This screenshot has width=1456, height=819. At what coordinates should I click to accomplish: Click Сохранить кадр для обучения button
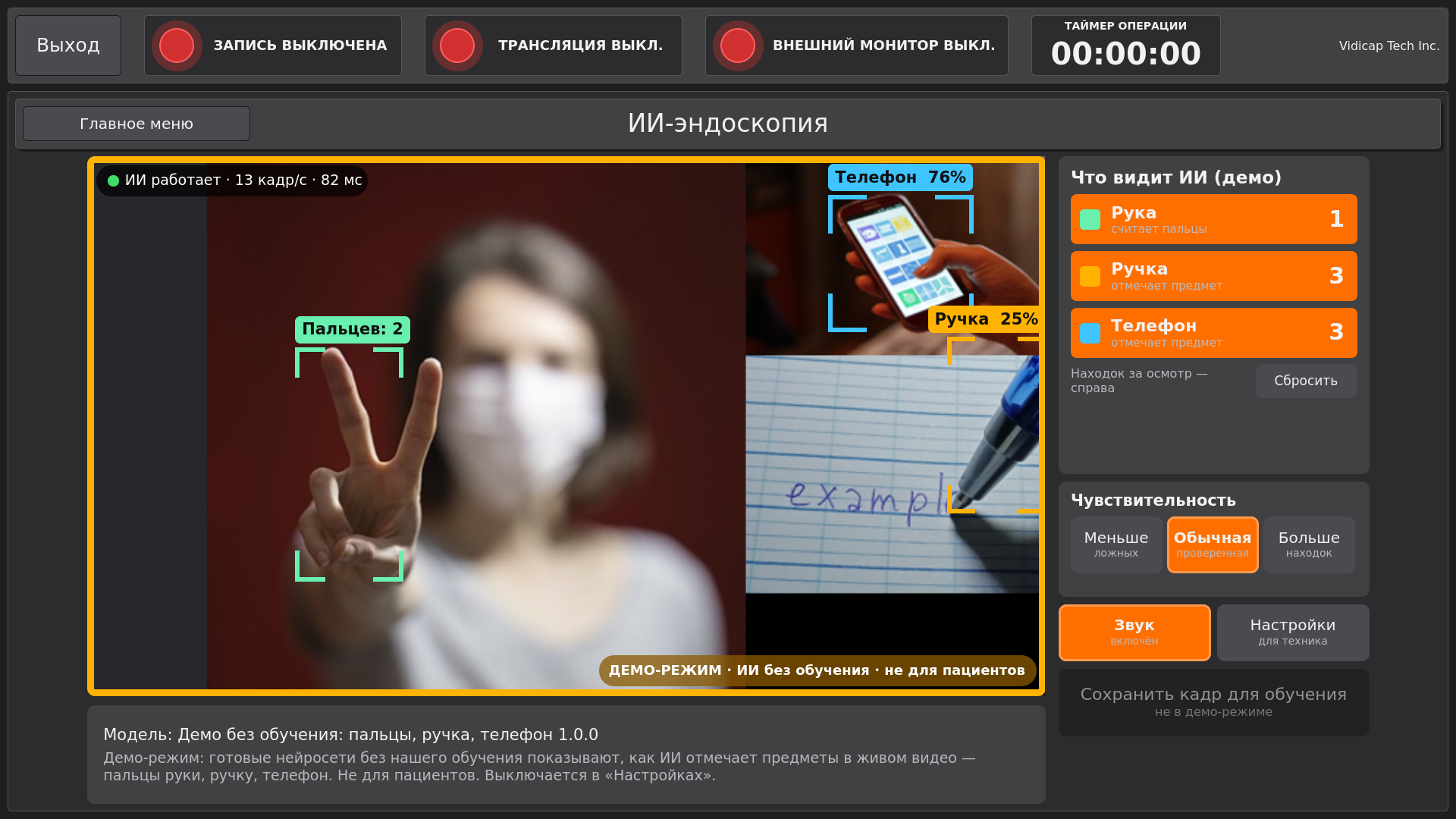tap(1213, 702)
